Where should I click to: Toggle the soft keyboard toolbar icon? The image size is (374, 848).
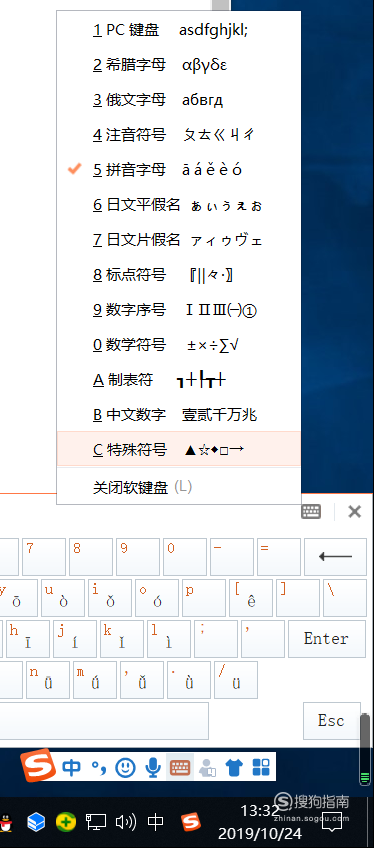180,766
